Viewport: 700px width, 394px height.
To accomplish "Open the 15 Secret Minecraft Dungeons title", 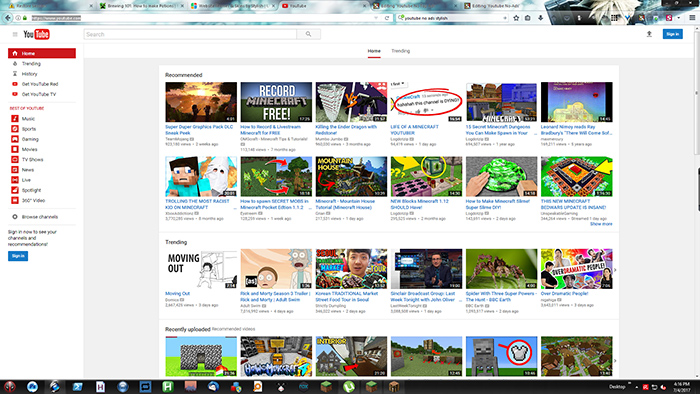I will tap(498, 130).
